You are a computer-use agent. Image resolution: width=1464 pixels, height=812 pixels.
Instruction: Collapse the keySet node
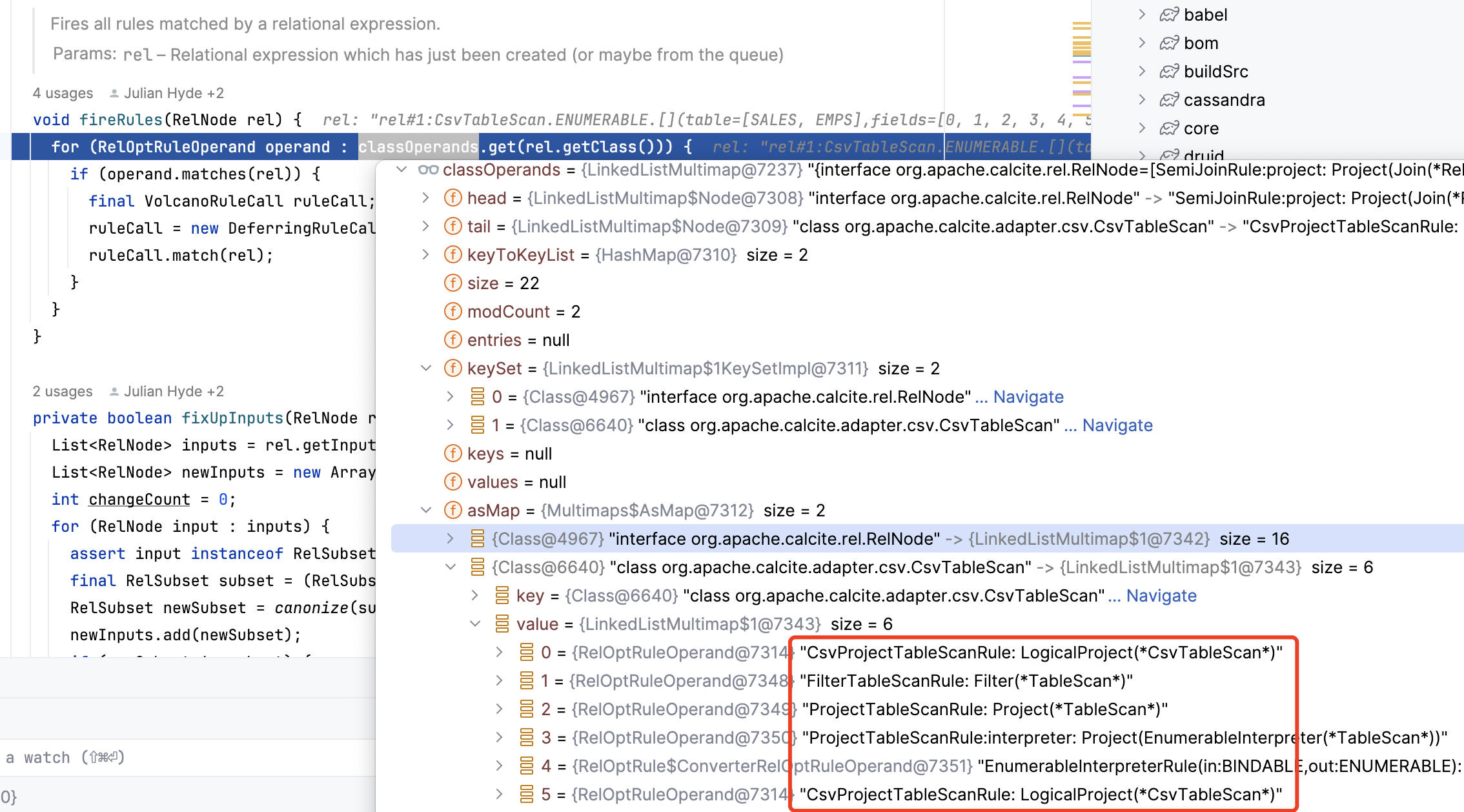click(426, 369)
